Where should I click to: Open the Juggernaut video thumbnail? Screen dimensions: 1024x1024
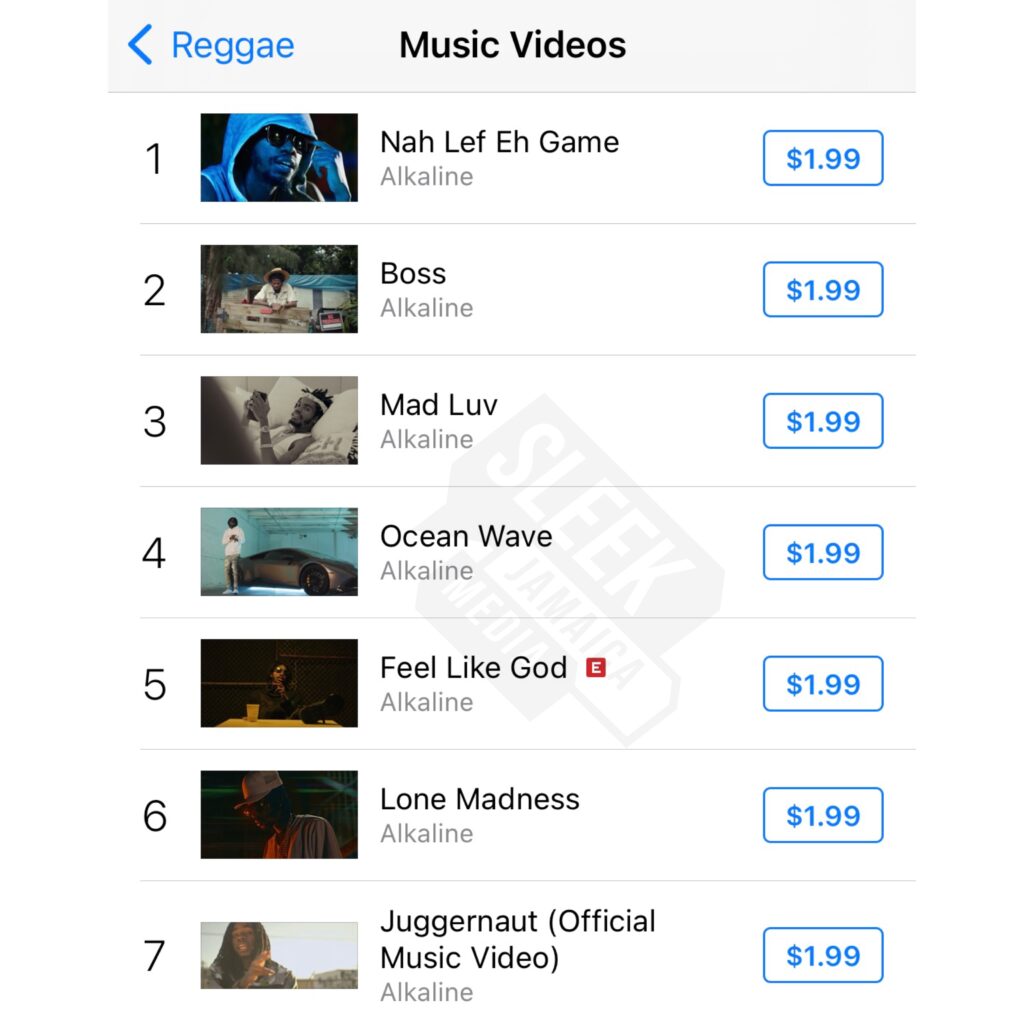point(279,955)
